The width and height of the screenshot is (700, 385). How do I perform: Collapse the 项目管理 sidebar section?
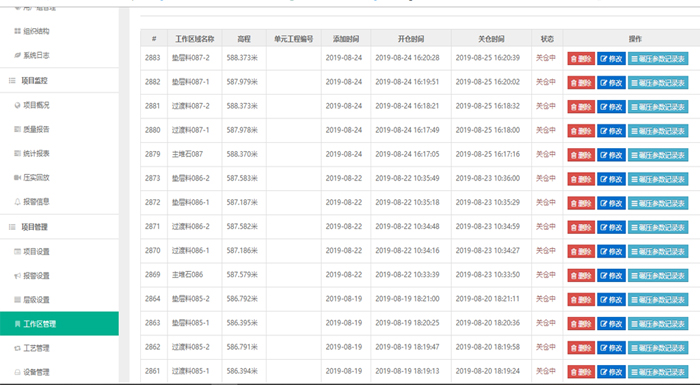point(59,227)
